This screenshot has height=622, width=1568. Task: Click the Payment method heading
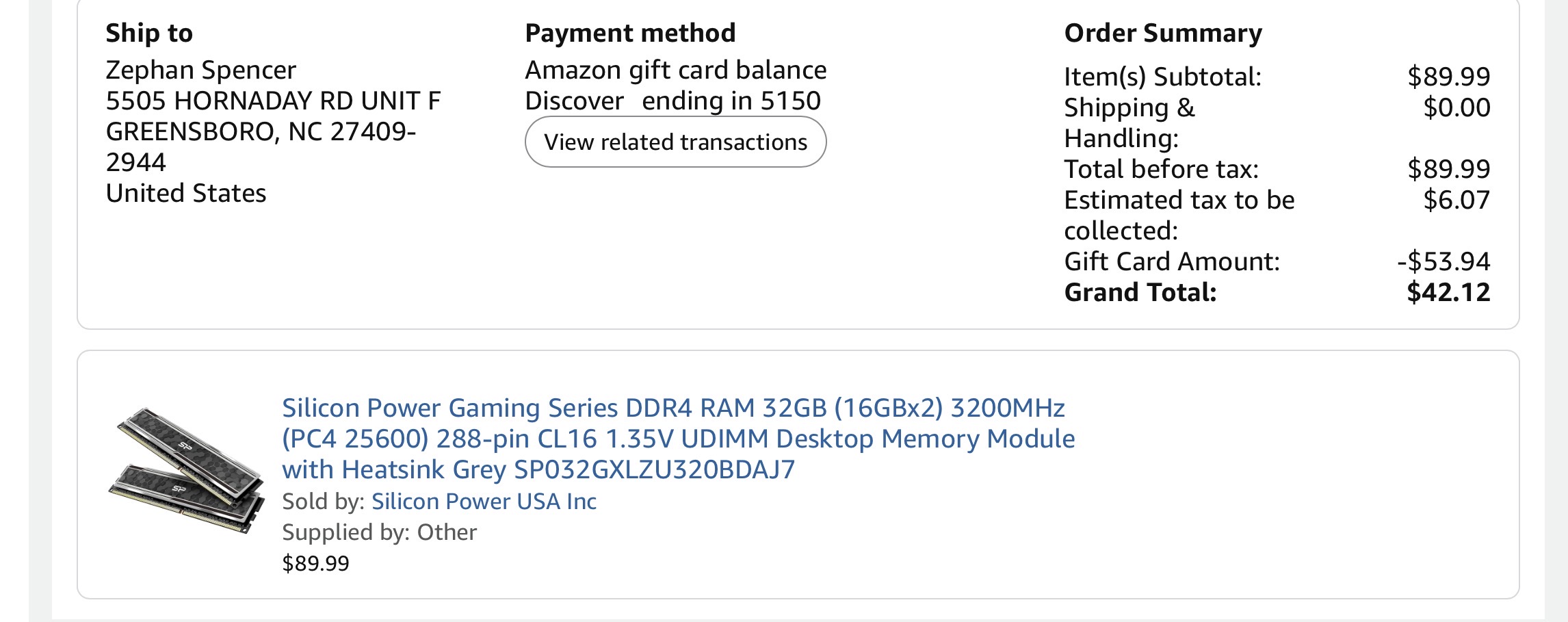[x=630, y=33]
